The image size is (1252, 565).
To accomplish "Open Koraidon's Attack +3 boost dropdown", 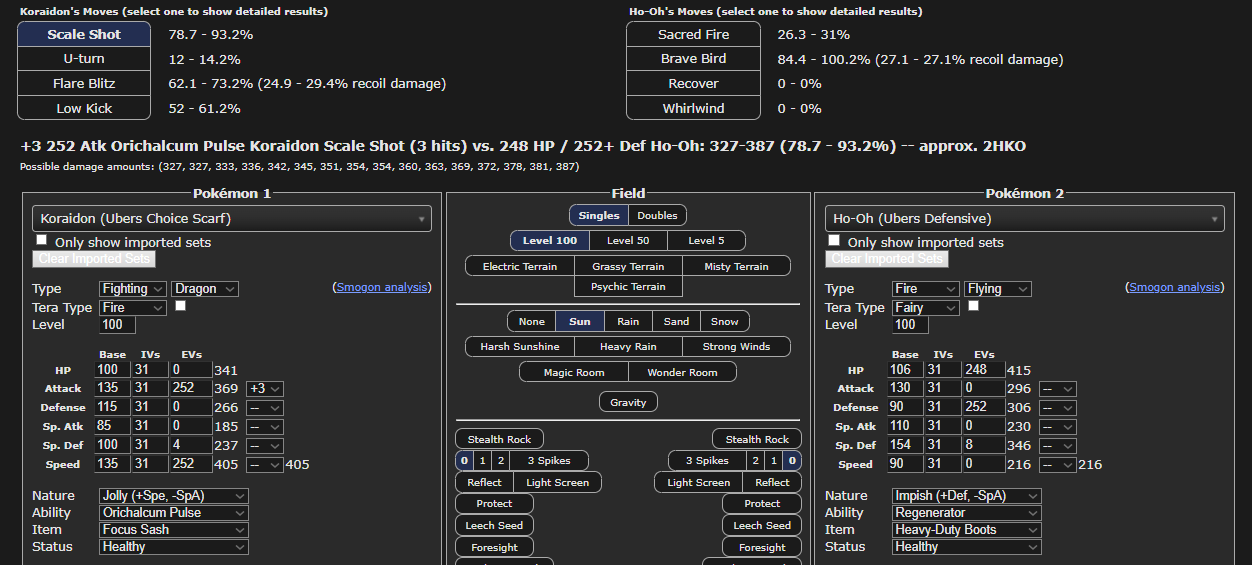I will tap(265, 388).
